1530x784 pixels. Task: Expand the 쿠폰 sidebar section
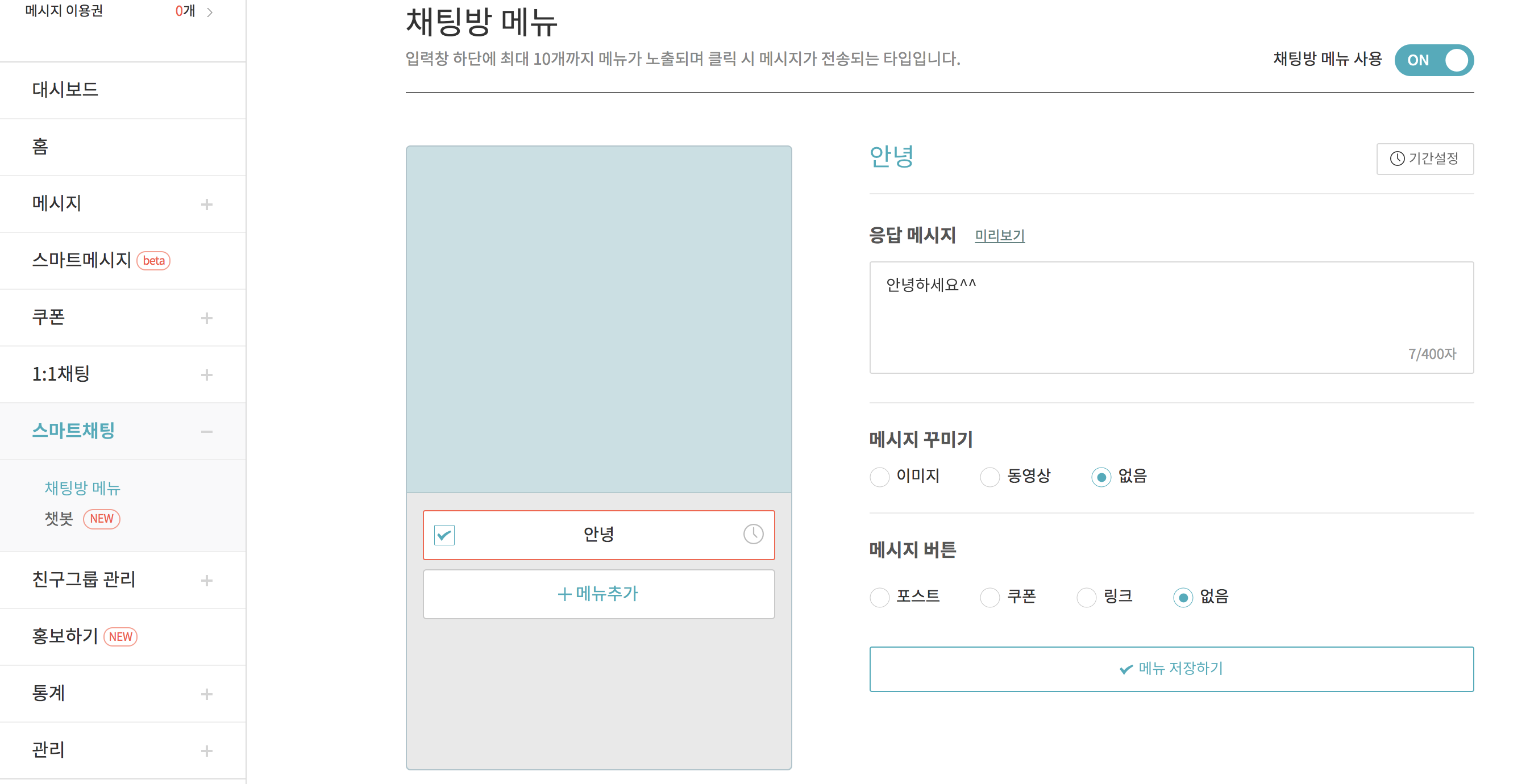[206, 318]
